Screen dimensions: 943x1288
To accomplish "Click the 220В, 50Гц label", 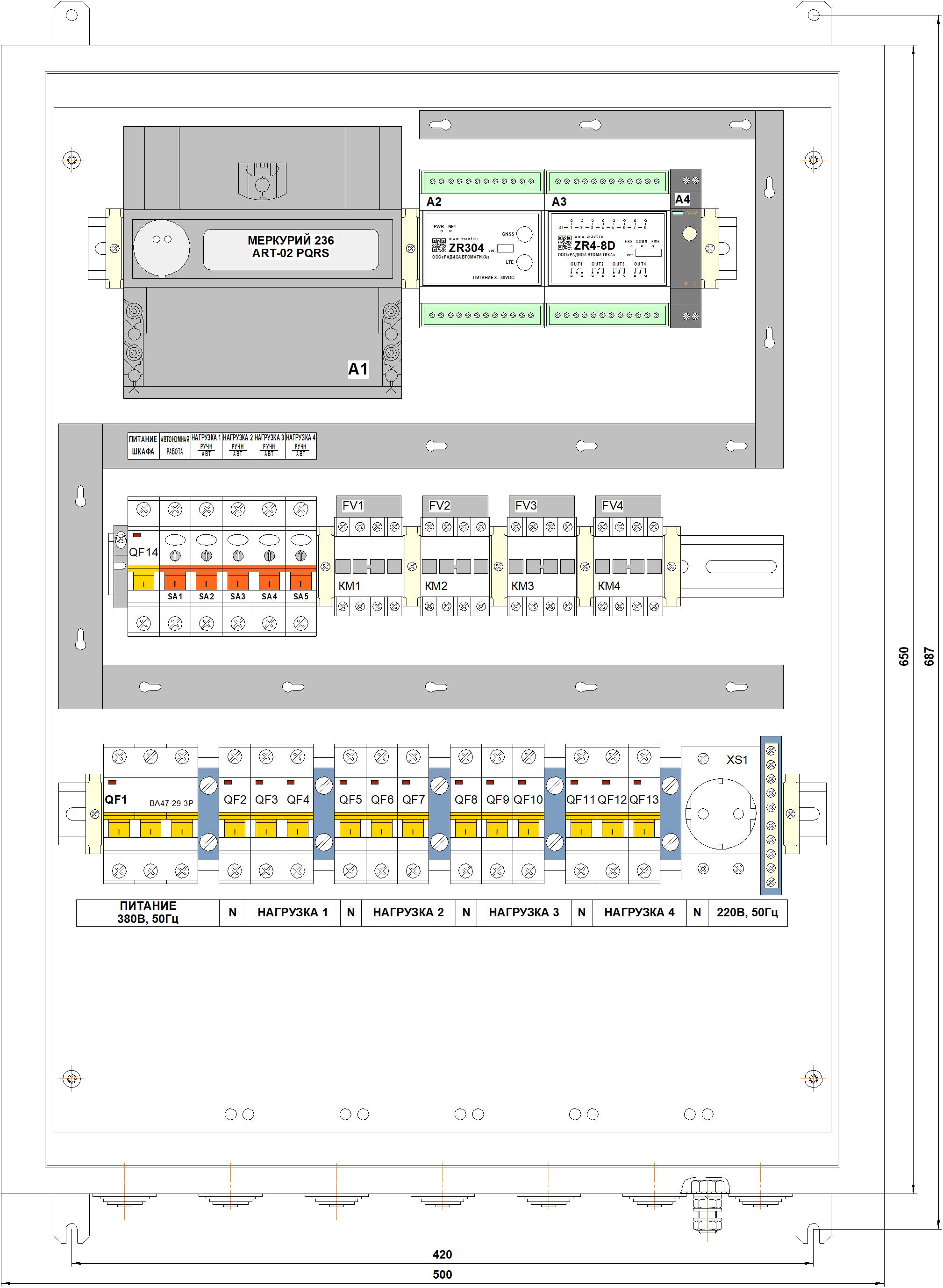I will [x=747, y=912].
